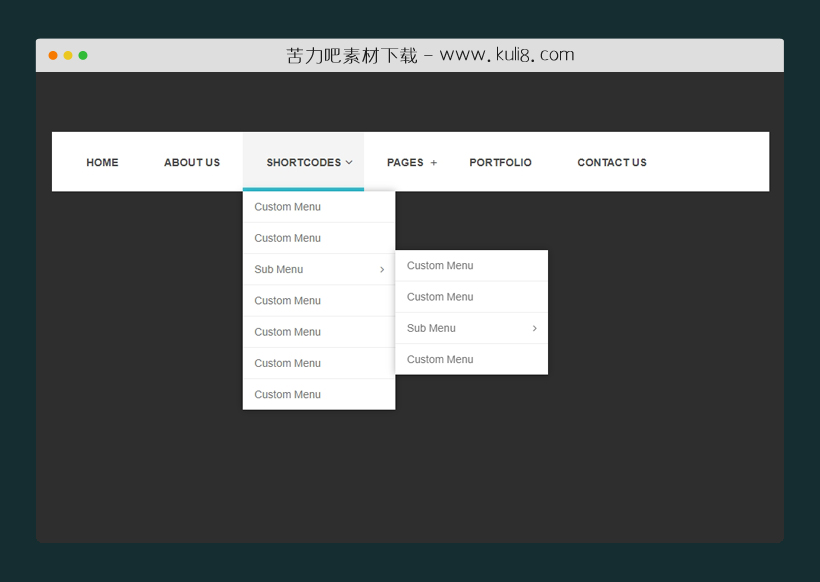
Task: Choose first Custom Menu under SHORTCODES
Action: point(288,207)
